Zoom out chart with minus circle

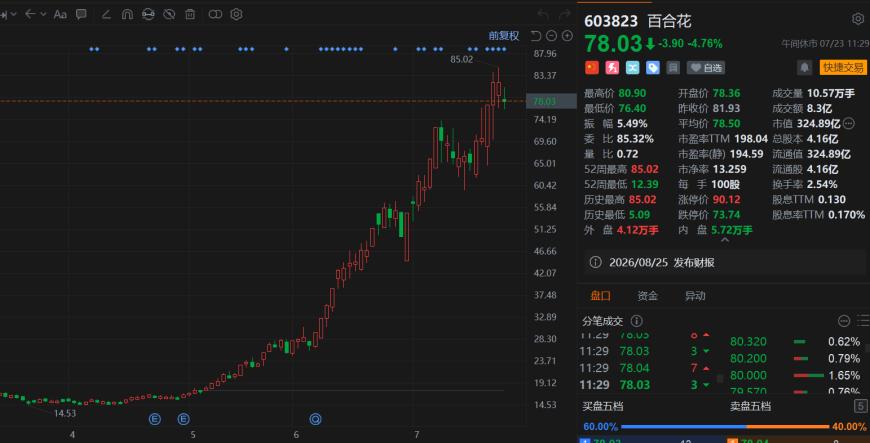coord(551,36)
